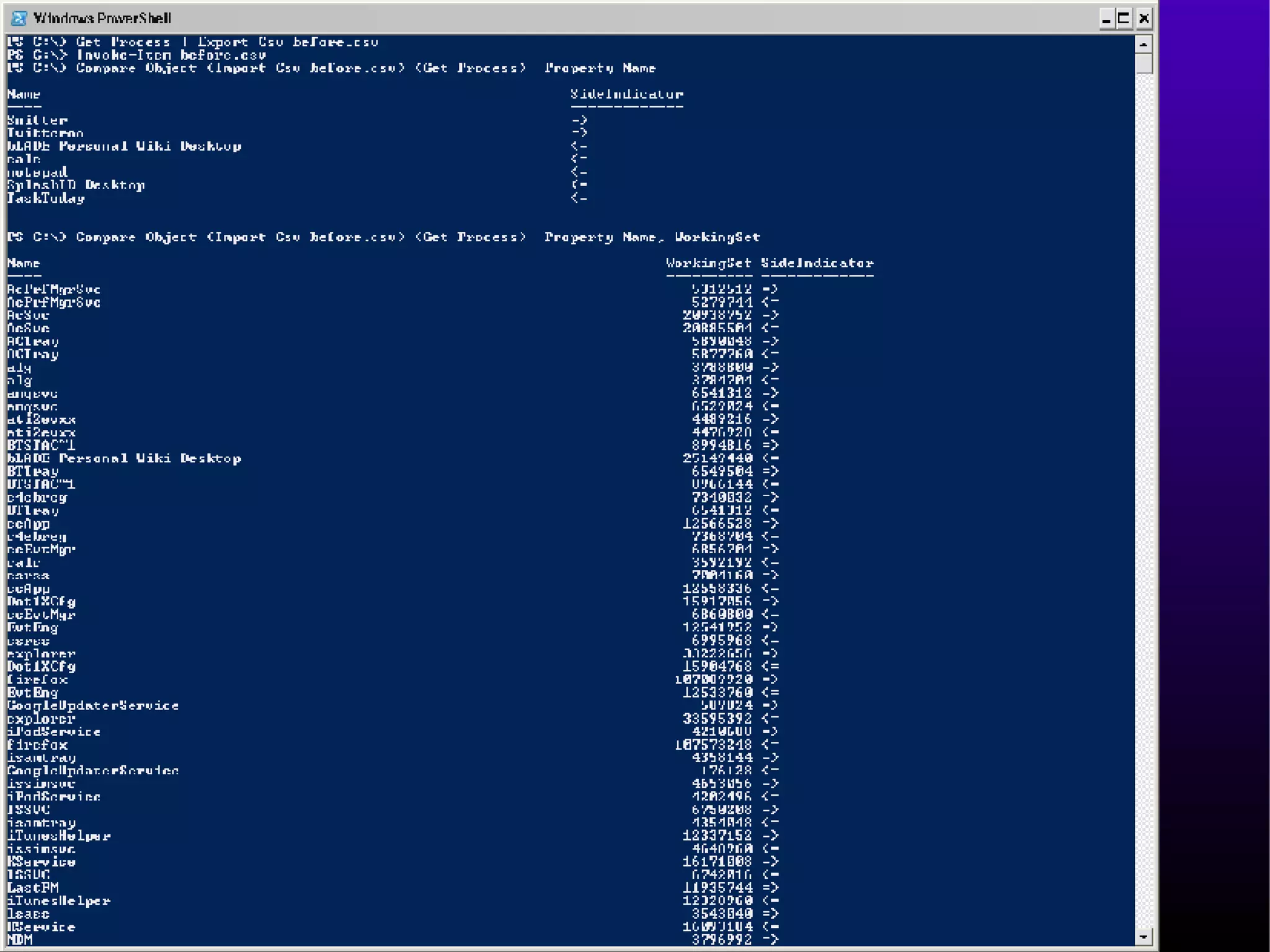Click the scrollbar down arrow
1270x952 pixels.
pyautogui.click(x=1143, y=937)
